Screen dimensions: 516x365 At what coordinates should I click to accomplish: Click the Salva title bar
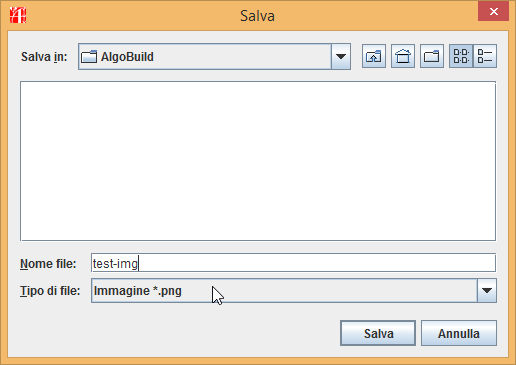pos(257,15)
